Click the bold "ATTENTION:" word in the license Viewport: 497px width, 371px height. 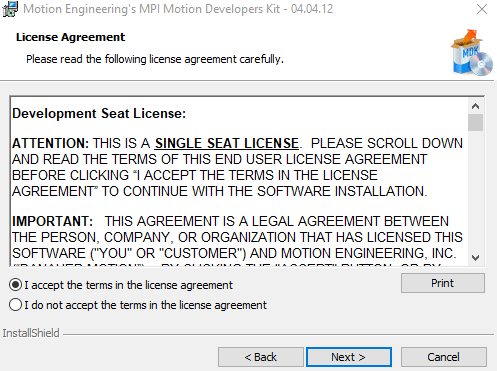tap(50, 143)
